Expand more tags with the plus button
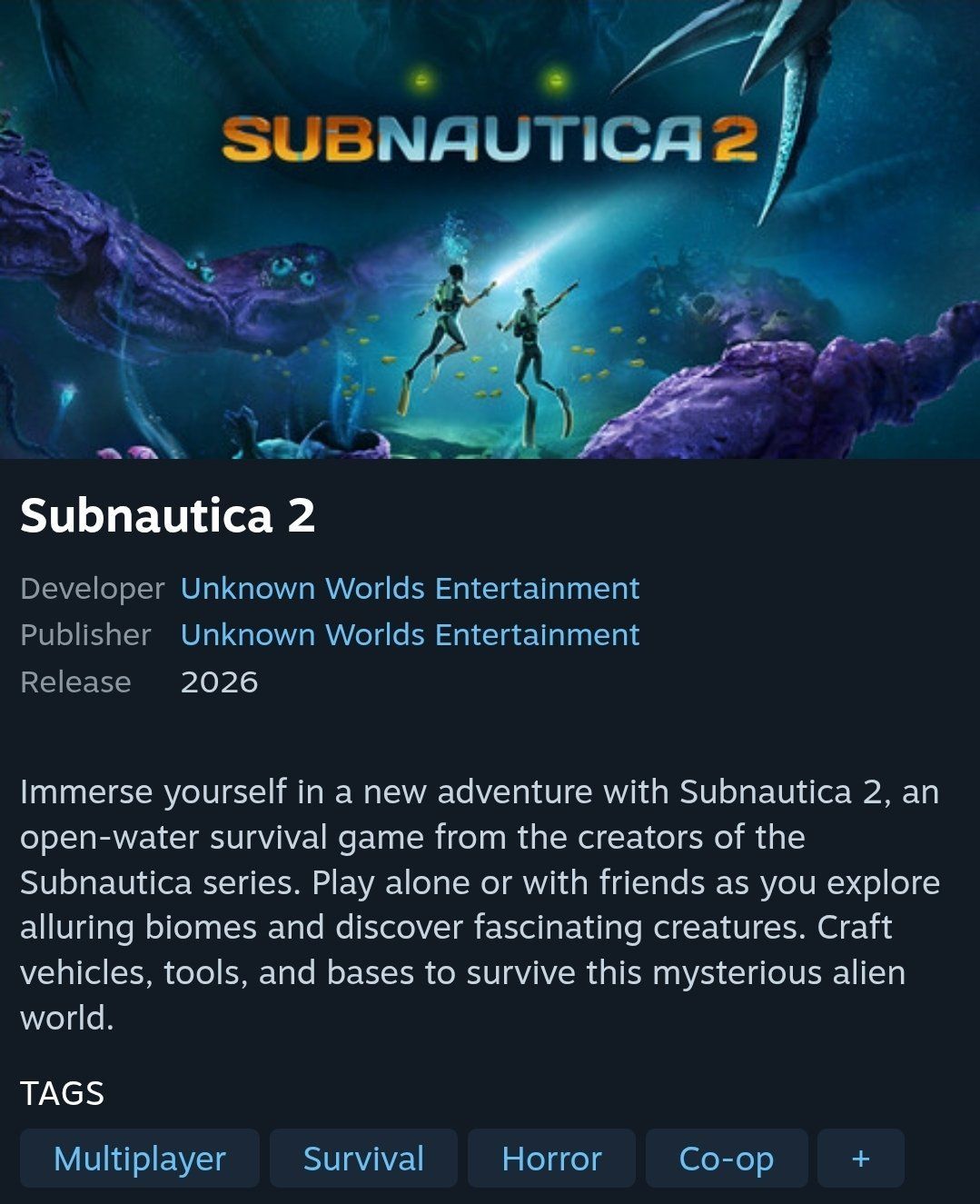Viewport: 980px width, 1204px height. (861, 1159)
